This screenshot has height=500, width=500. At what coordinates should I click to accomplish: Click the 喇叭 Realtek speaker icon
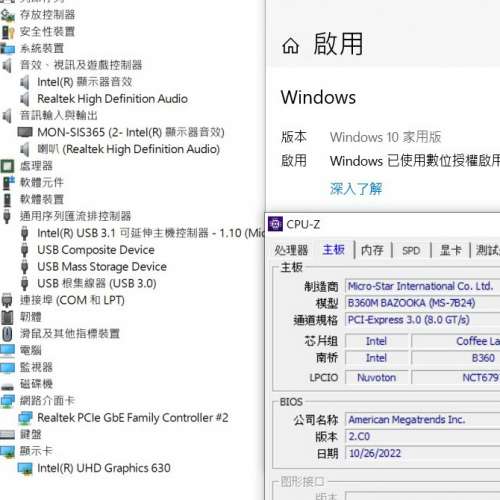(x=25, y=149)
